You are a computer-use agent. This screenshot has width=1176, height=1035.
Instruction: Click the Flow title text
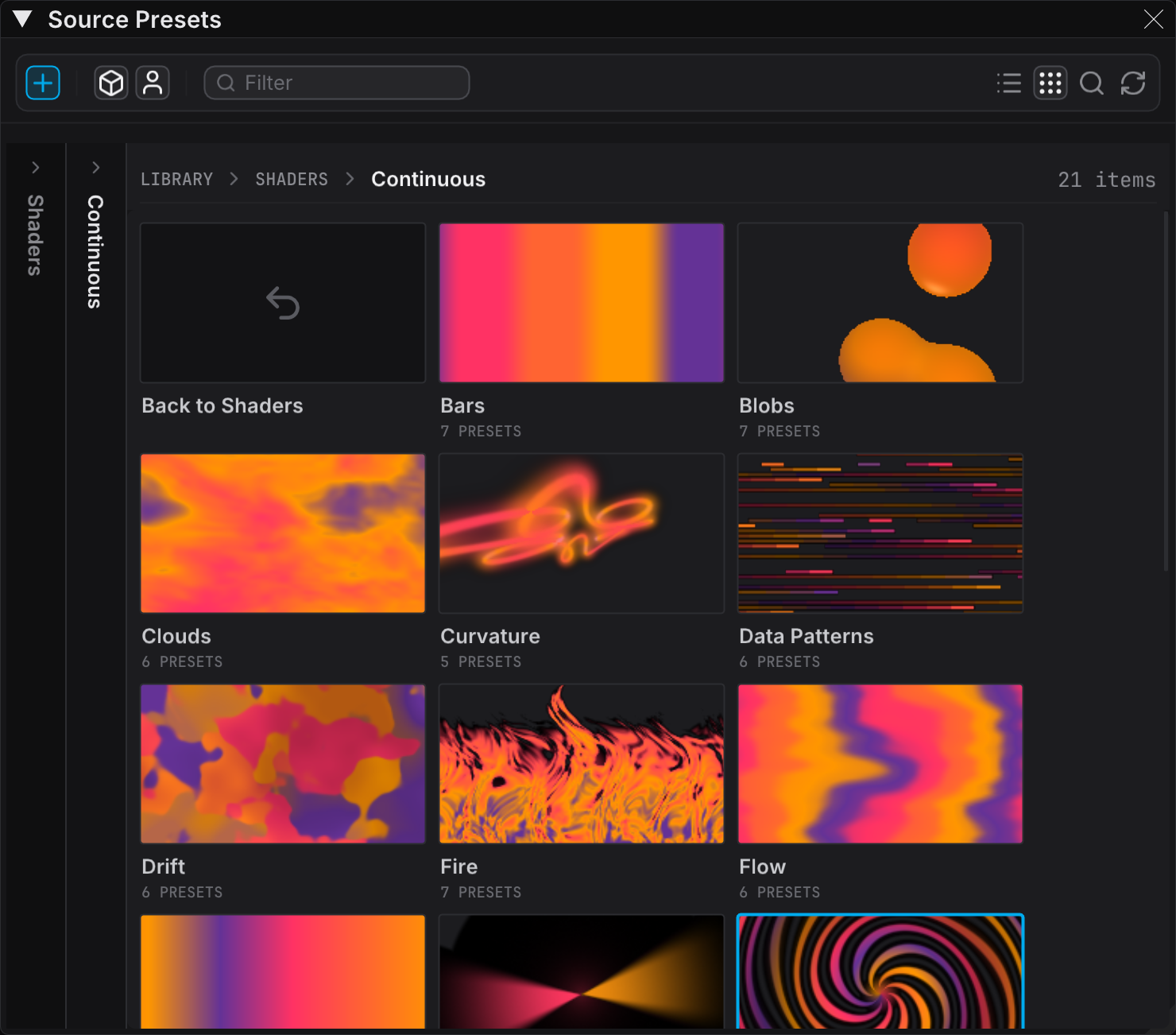(763, 867)
